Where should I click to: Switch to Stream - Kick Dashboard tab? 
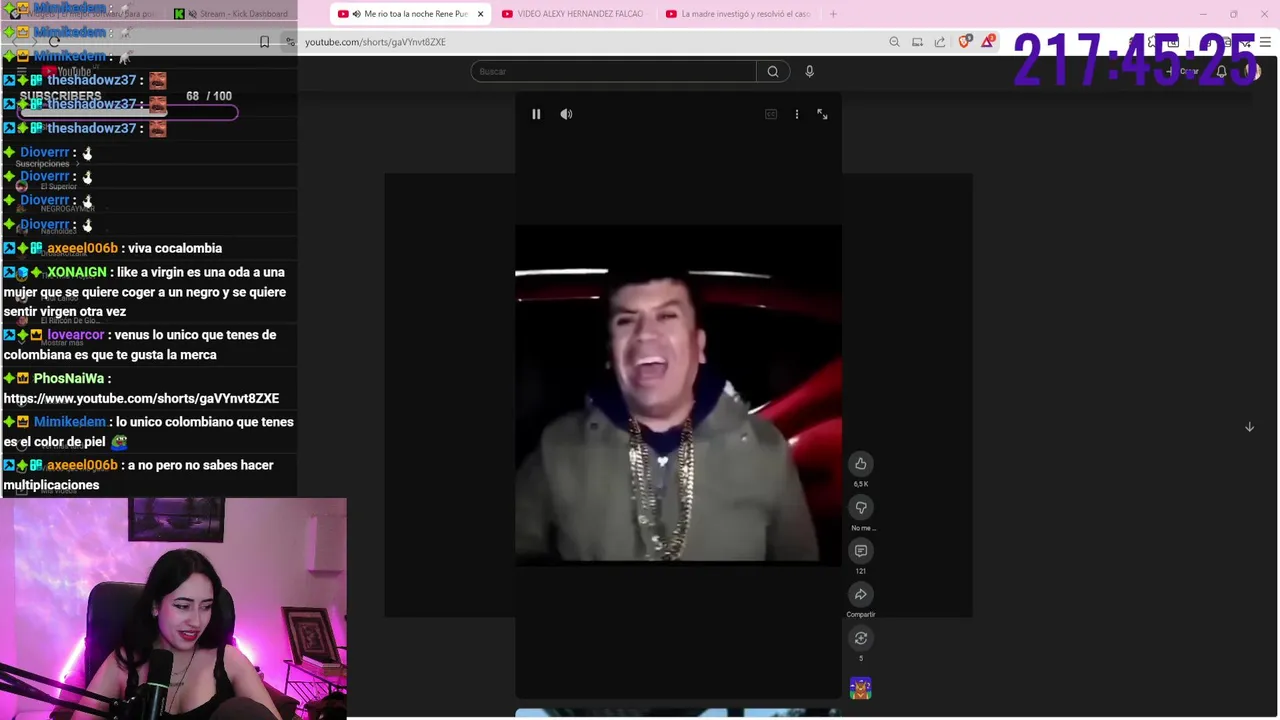tap(231, 14)
